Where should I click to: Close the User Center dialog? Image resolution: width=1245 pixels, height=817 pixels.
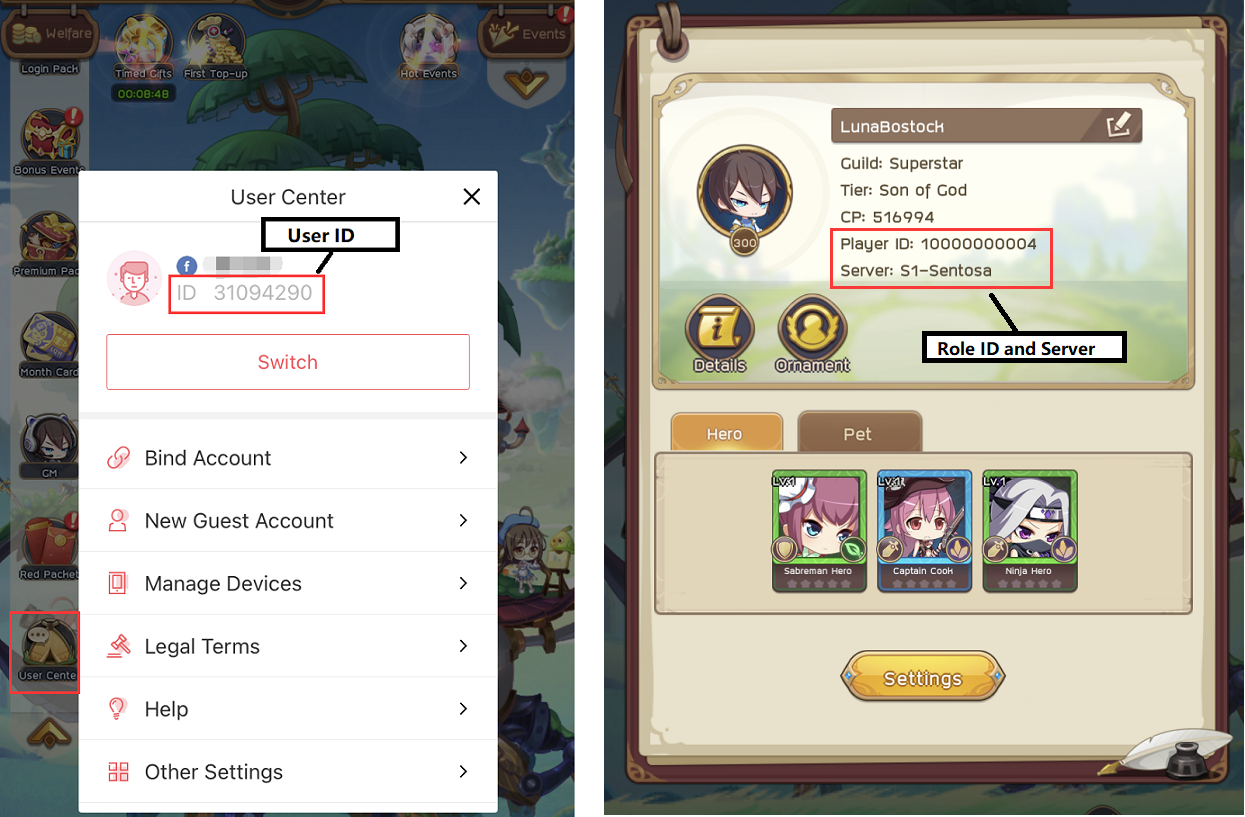(x=472, y=197)
